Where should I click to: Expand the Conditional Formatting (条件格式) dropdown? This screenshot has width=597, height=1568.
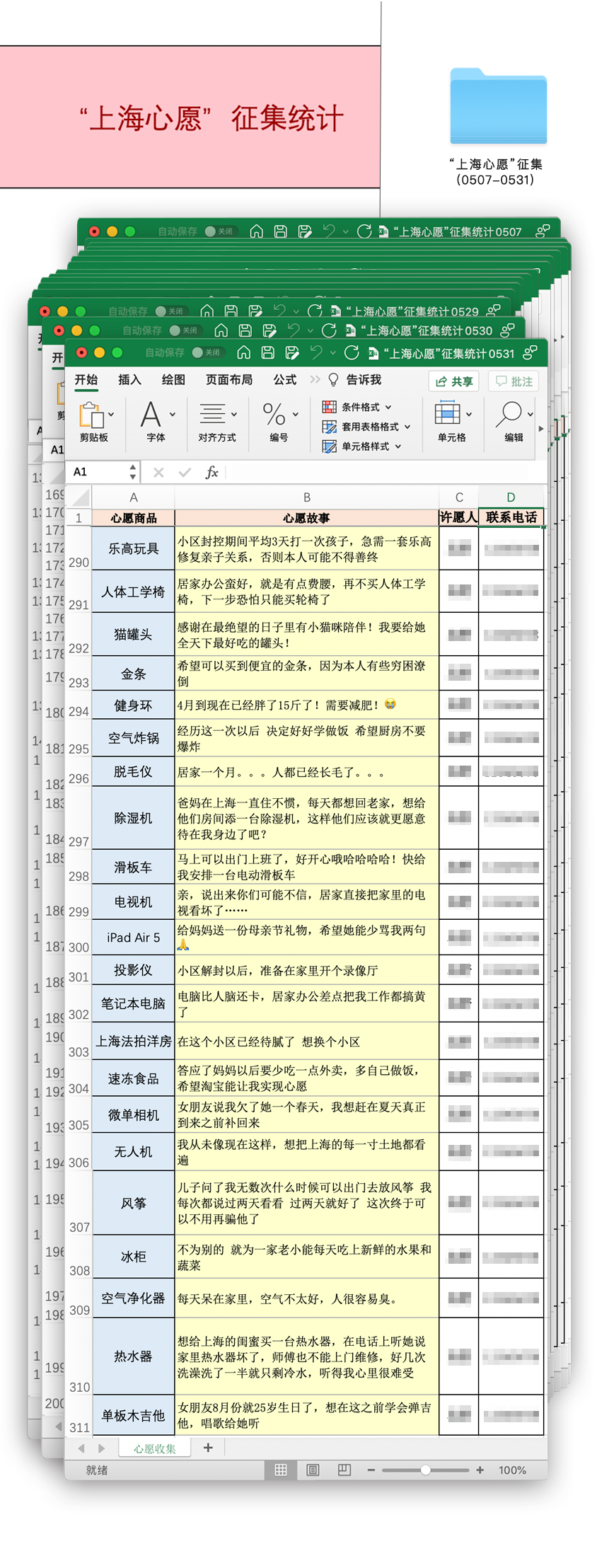(388, 407)
